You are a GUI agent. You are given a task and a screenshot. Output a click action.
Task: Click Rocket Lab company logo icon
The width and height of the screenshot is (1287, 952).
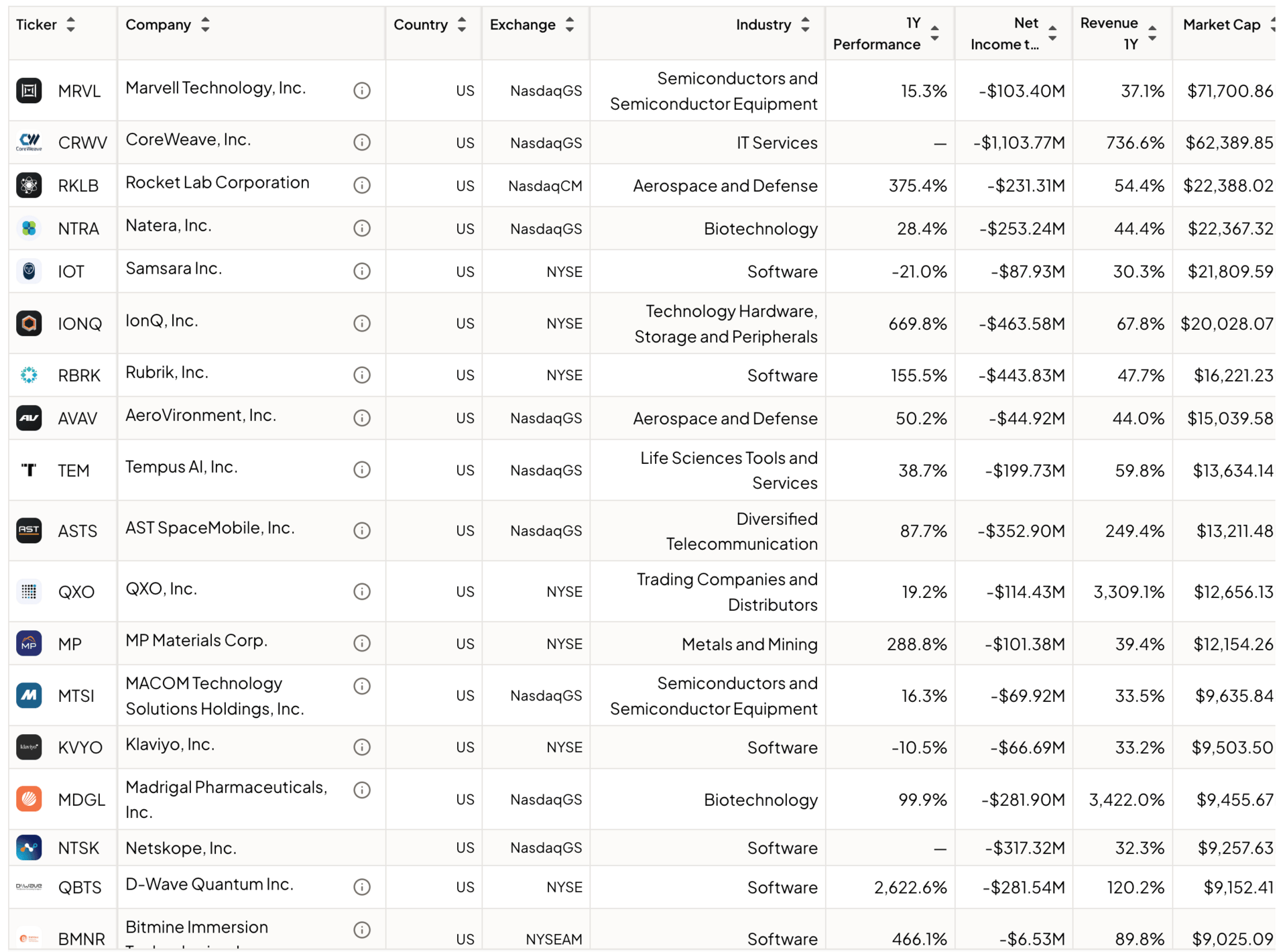point(29,185)
